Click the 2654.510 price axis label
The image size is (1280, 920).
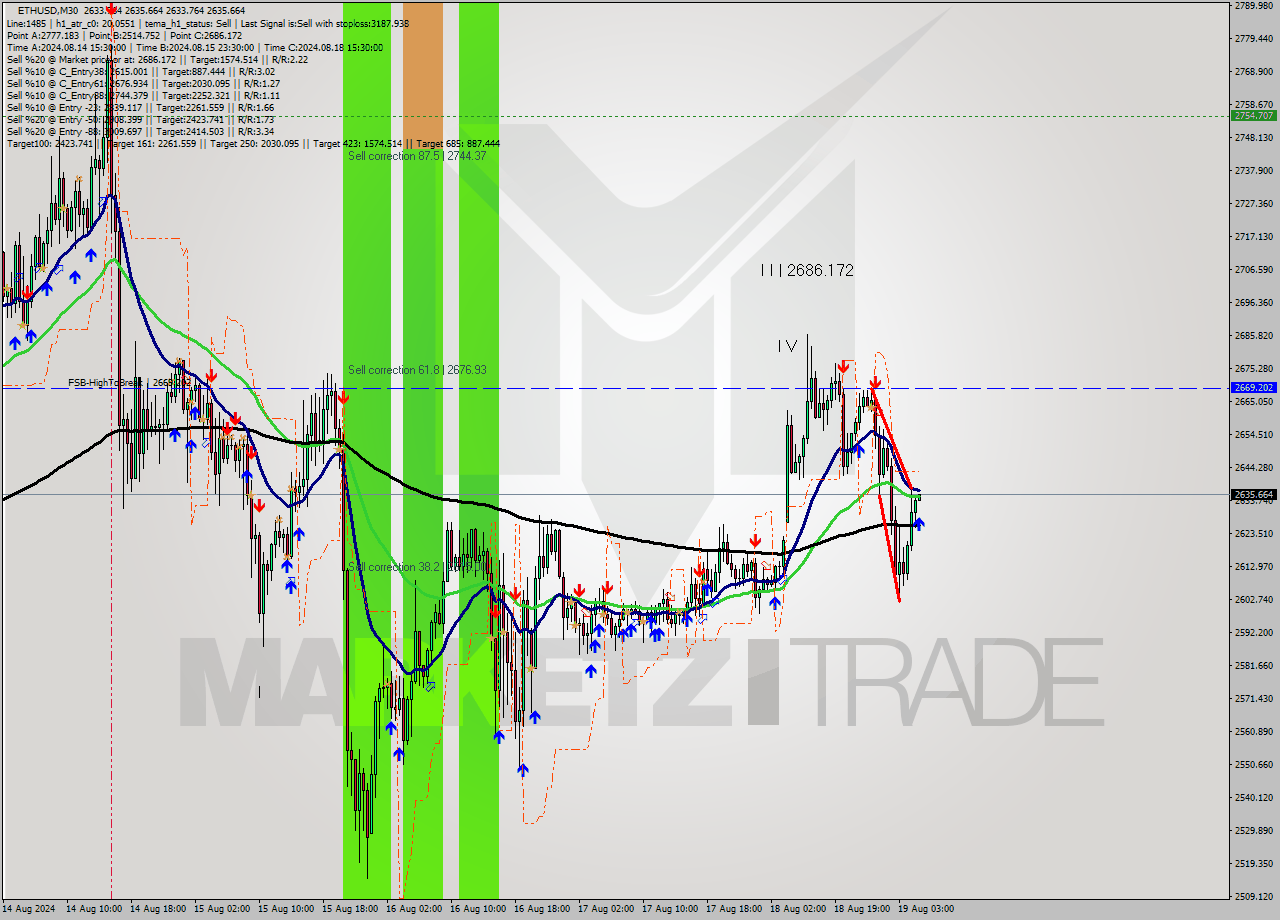click(1253, 434)
